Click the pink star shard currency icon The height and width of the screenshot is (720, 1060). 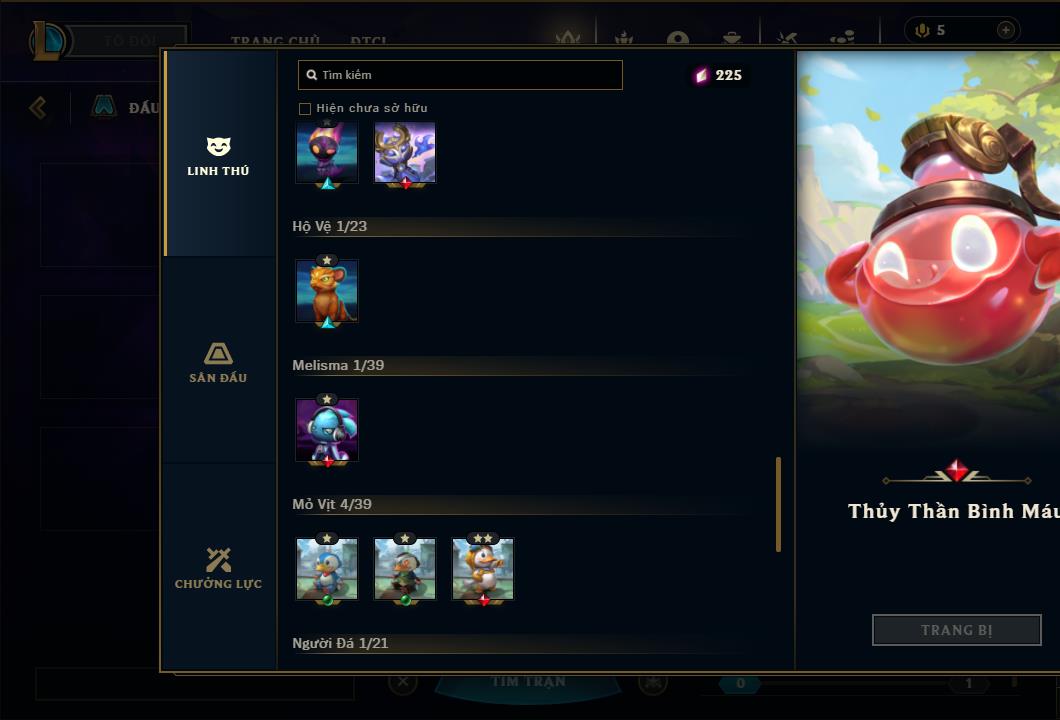pos(701,75)
